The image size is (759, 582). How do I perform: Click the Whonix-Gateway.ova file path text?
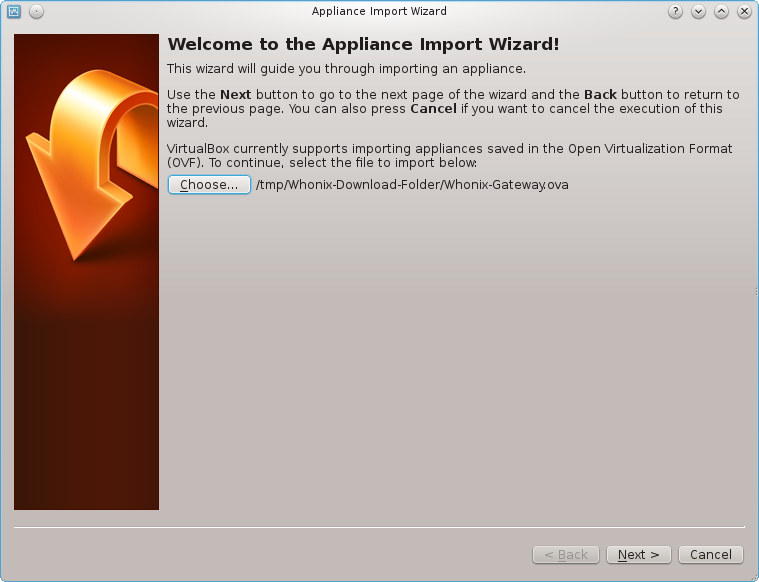412,185
